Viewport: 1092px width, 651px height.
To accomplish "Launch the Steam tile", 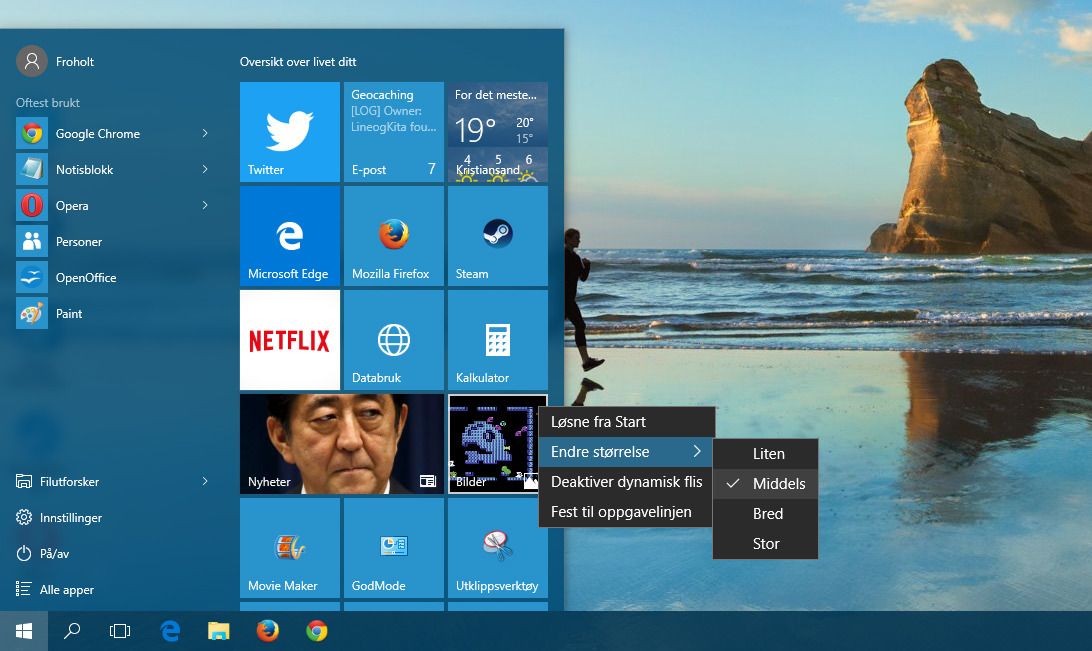I will click(x=498, y=236).
